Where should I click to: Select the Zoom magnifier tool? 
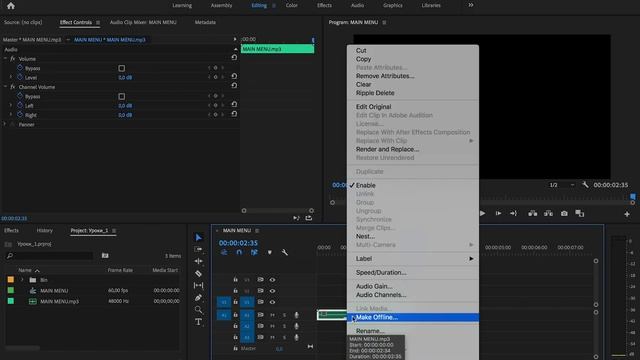tap(198, 309)
